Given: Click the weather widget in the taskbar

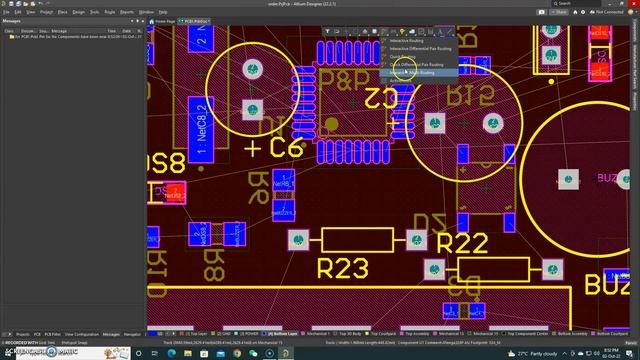Looking at the screenshot, I should (x=533, y=353).
